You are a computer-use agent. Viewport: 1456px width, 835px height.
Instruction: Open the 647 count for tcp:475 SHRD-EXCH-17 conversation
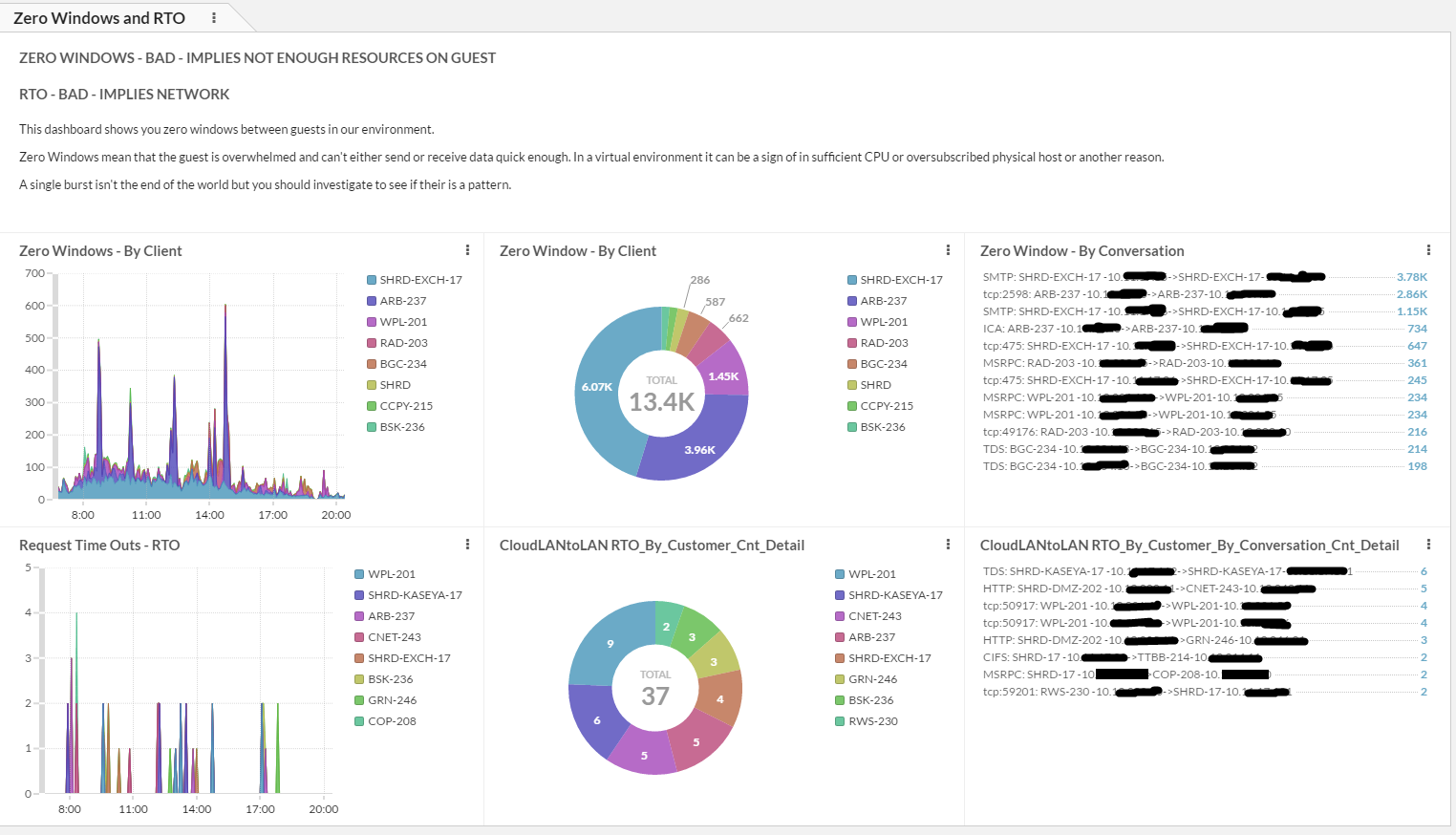[x=1417, y=346]
